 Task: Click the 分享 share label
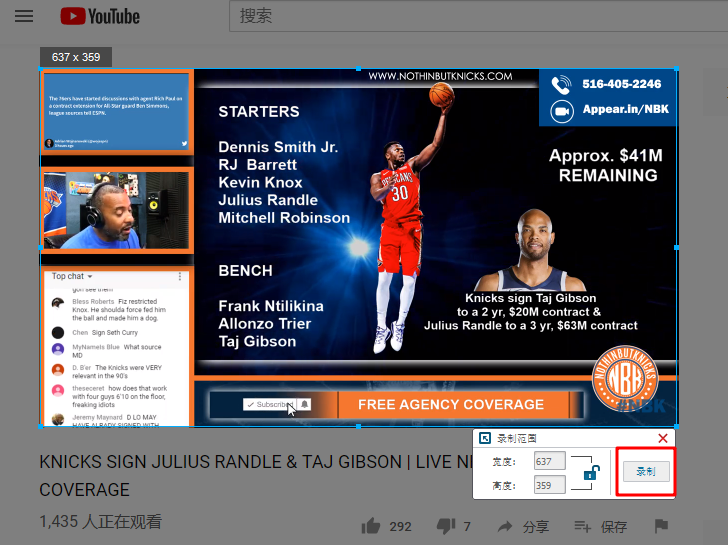536,526
